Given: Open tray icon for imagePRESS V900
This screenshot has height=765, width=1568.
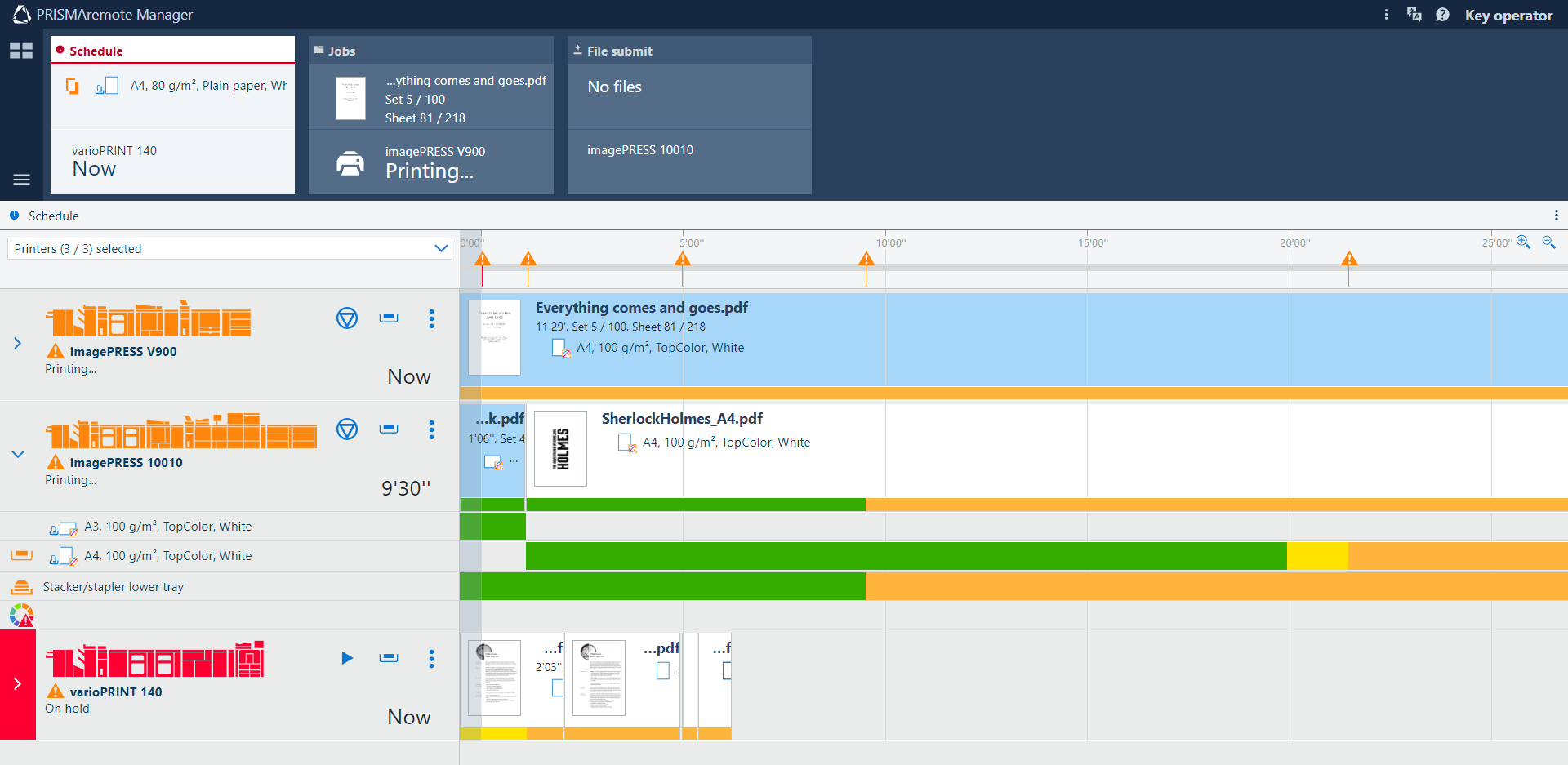Looking at the screenshot, I should tap(389, 318).
